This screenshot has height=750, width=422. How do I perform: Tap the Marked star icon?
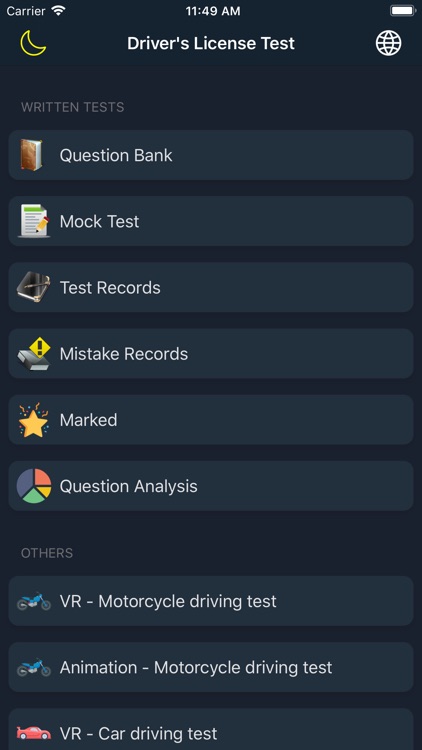(33, 419)
